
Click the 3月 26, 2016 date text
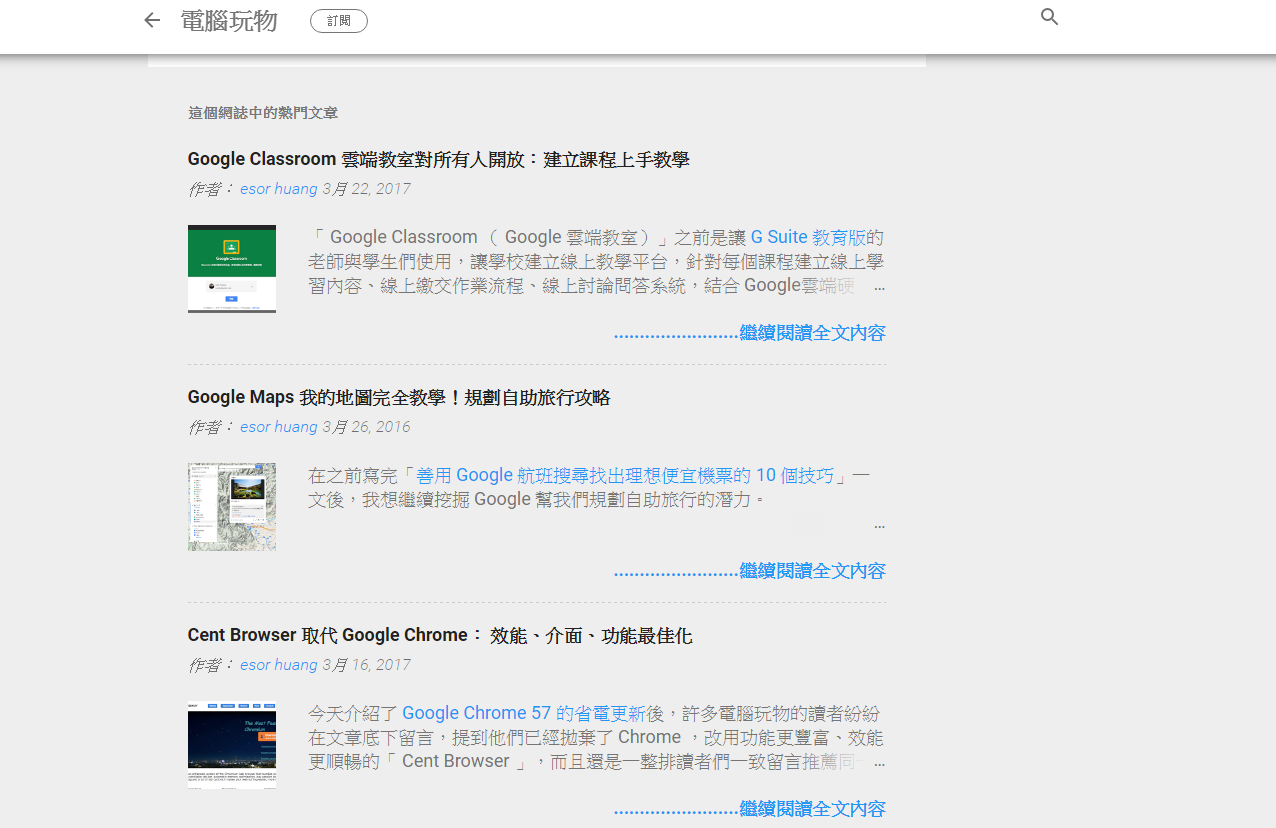tap(366, 427)
